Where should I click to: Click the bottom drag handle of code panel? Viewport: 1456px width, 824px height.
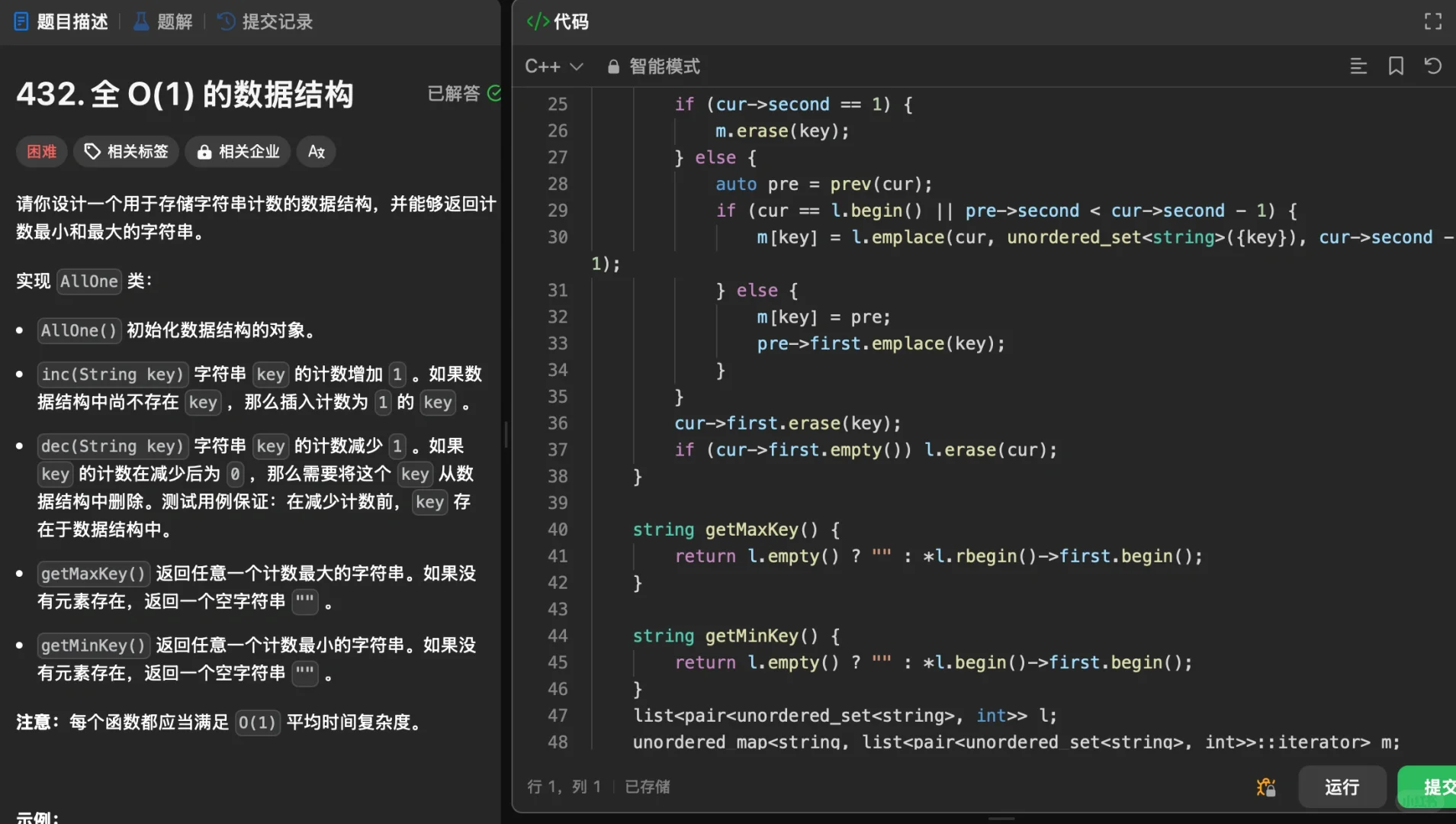[x=1001, y=818]
